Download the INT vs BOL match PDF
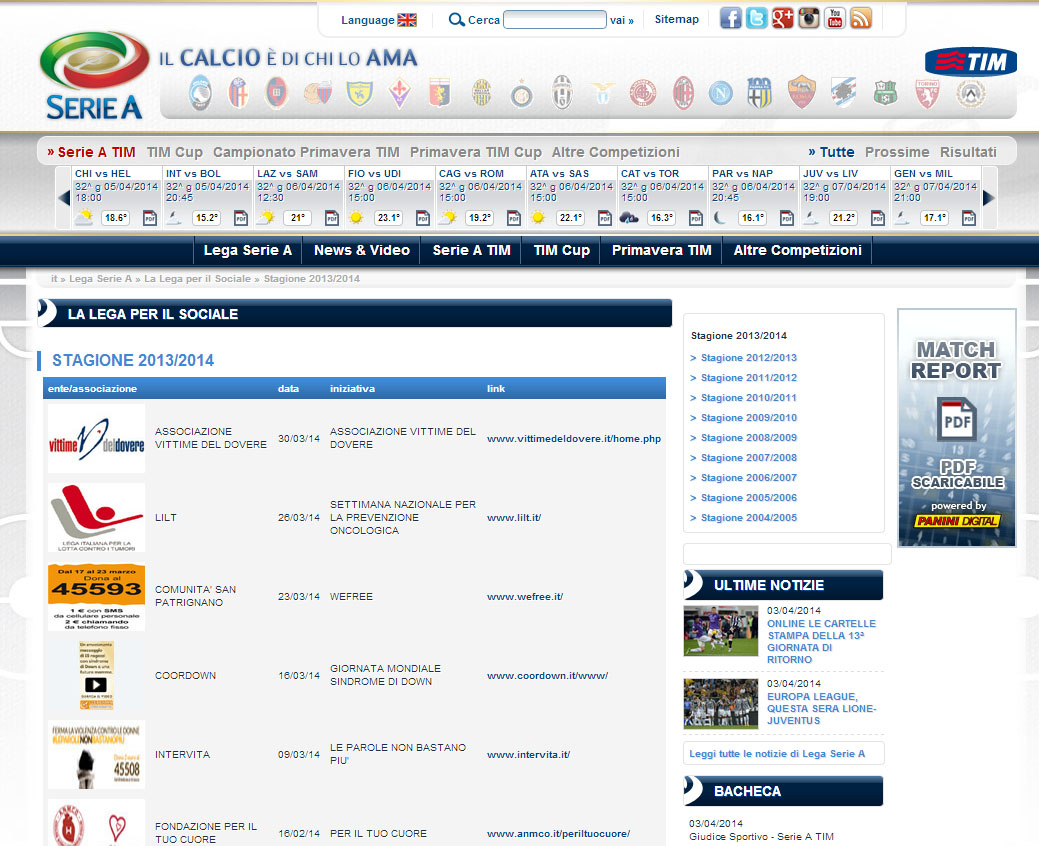This screenshot has height=846, width=1039. pyautogui.click(x=241, y=218)
